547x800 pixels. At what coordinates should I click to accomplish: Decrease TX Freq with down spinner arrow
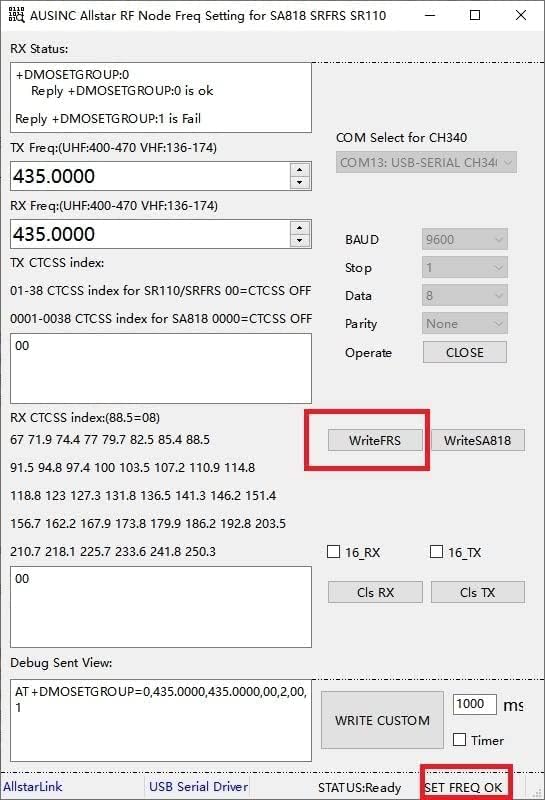coord(300,183)
